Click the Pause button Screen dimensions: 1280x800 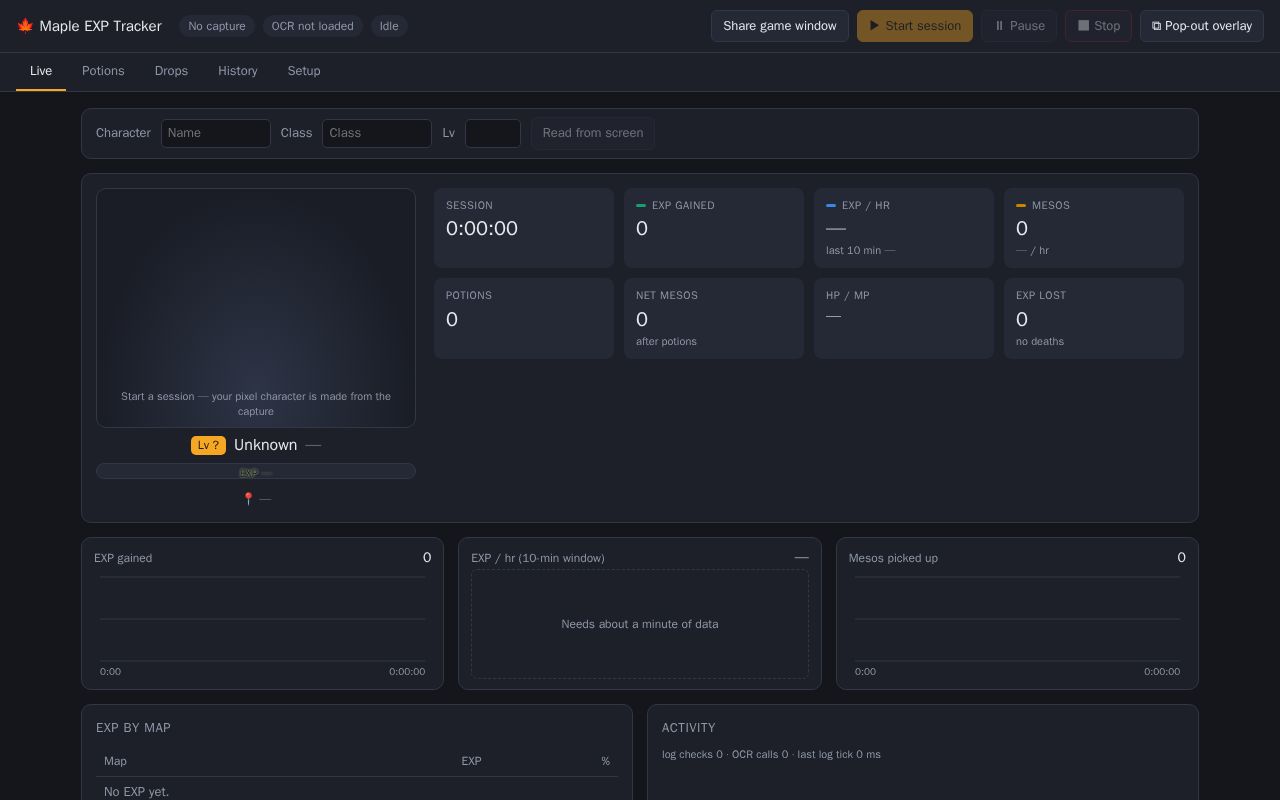[1019, 26]
